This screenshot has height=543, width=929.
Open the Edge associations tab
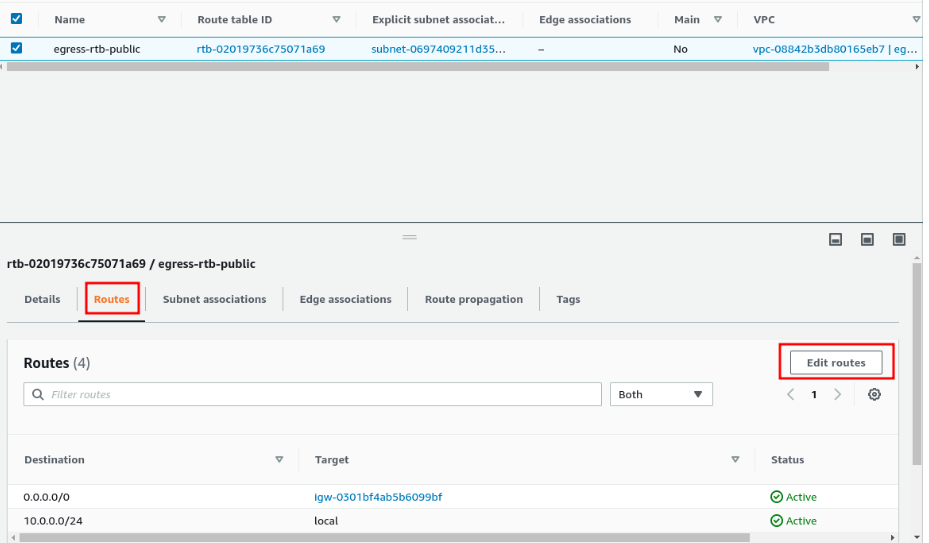pyautogui.click(x=345, y=299)
